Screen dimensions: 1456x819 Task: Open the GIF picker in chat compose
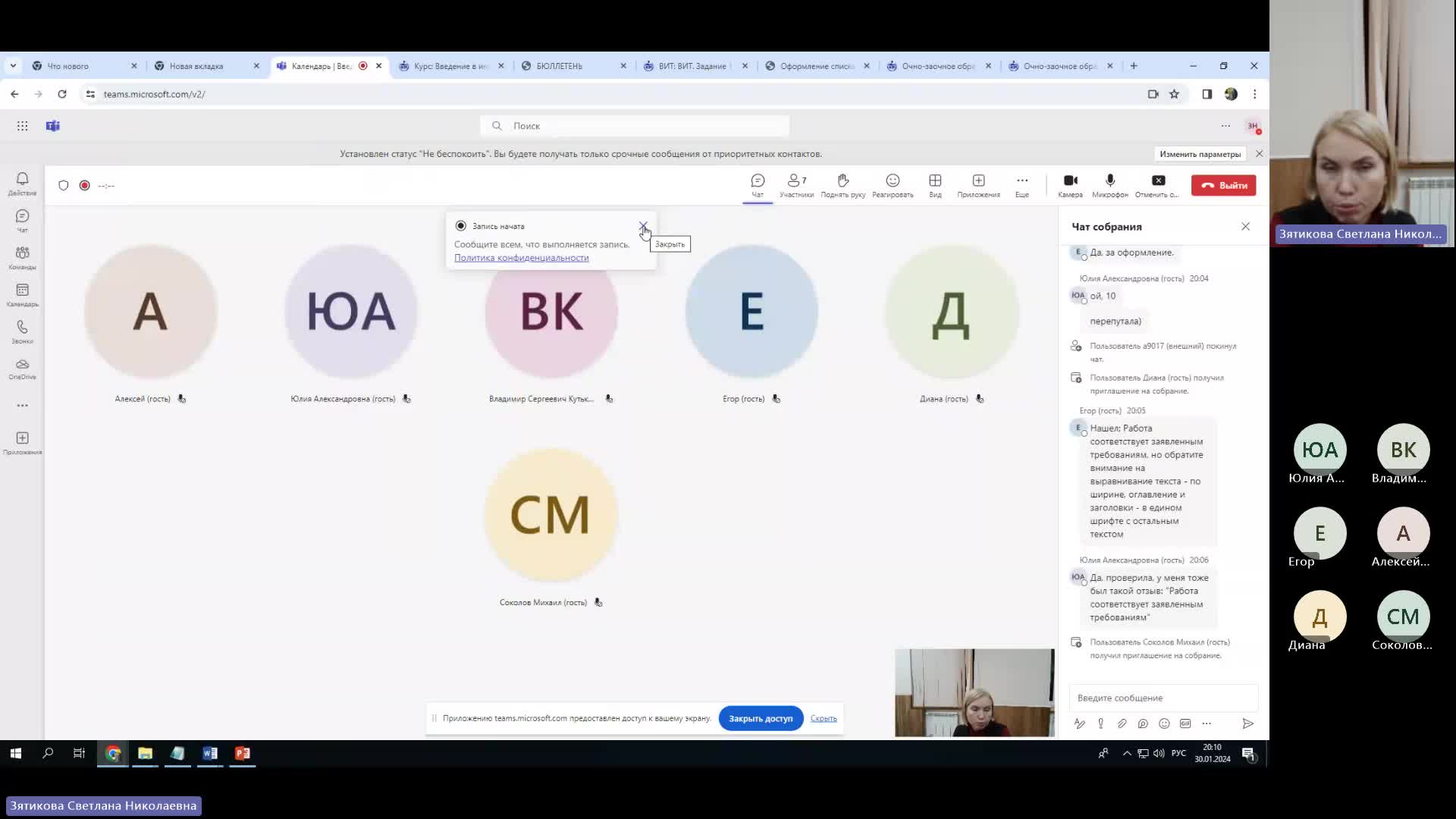pyautogui.click(x=1185, y=723)
